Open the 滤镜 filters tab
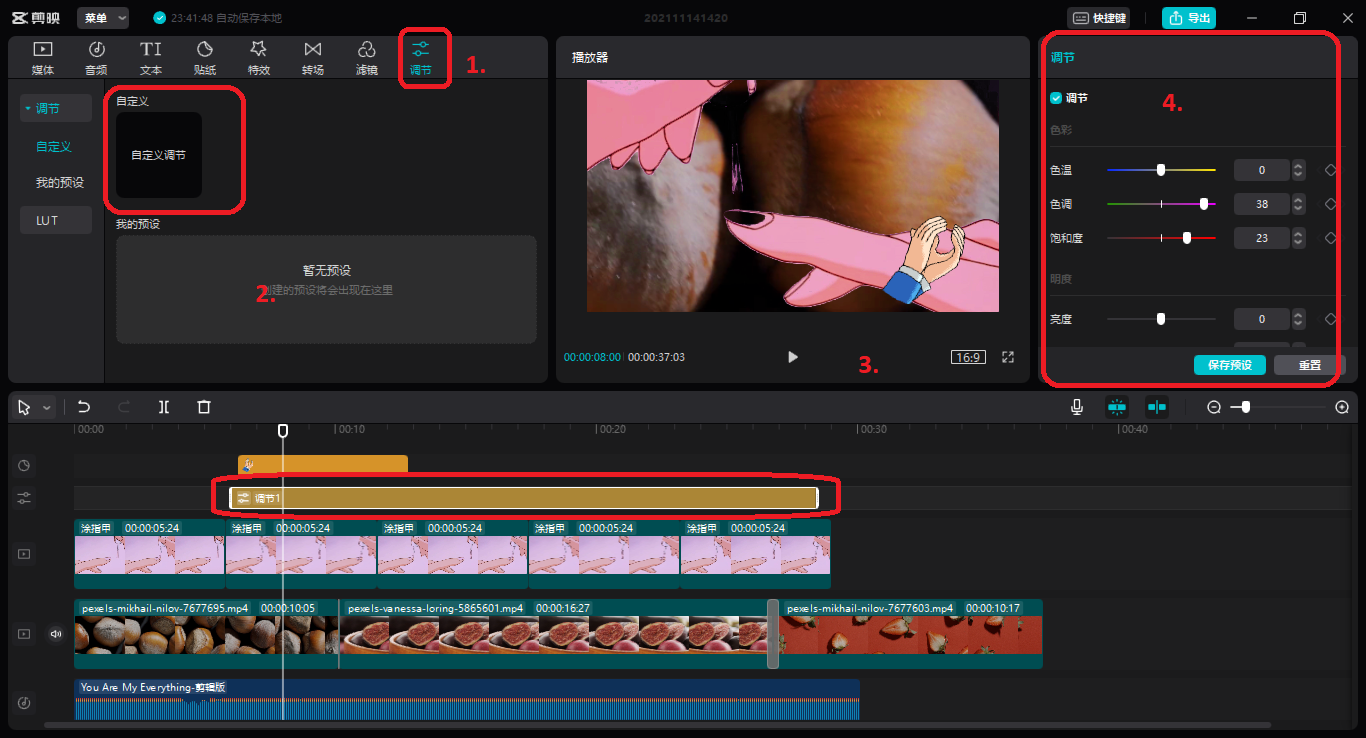The width and height of the screenshot is (1366, 738). point(367,58)
